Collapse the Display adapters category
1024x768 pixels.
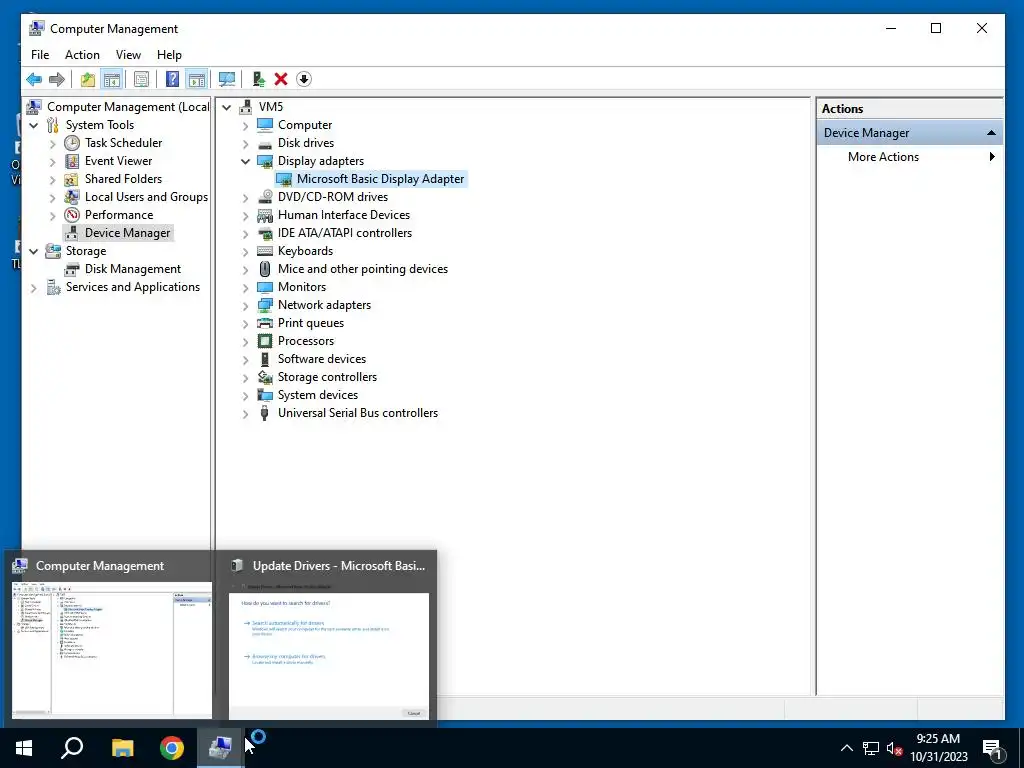[x=246, y=161]
